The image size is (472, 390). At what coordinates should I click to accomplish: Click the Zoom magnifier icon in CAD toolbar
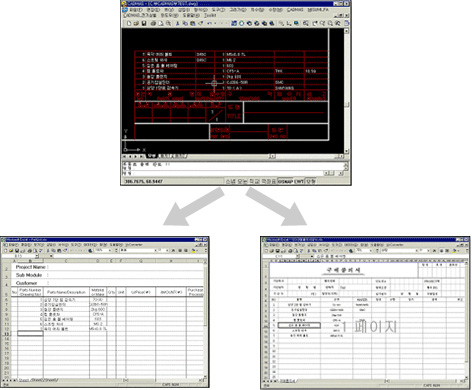(330, 23)
